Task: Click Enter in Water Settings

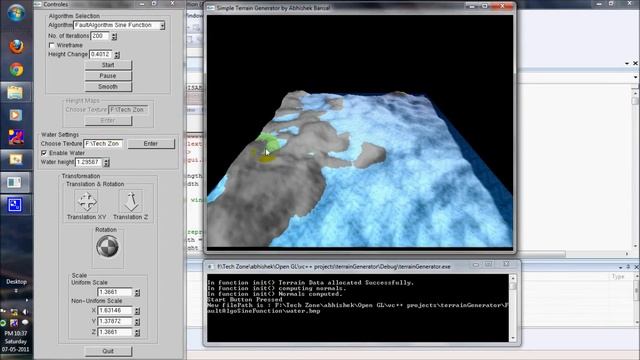Action: 151,144
